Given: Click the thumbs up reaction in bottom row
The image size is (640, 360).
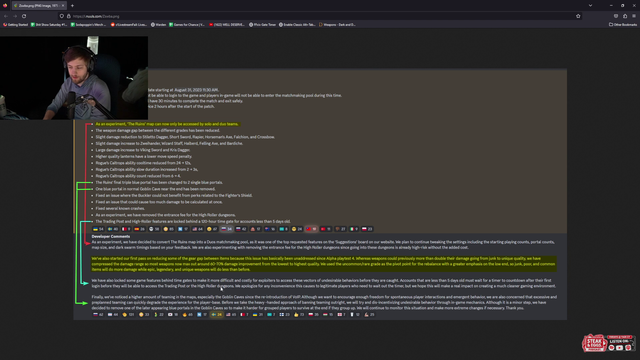Looking at the screenshot, I should tap(299, 315).
